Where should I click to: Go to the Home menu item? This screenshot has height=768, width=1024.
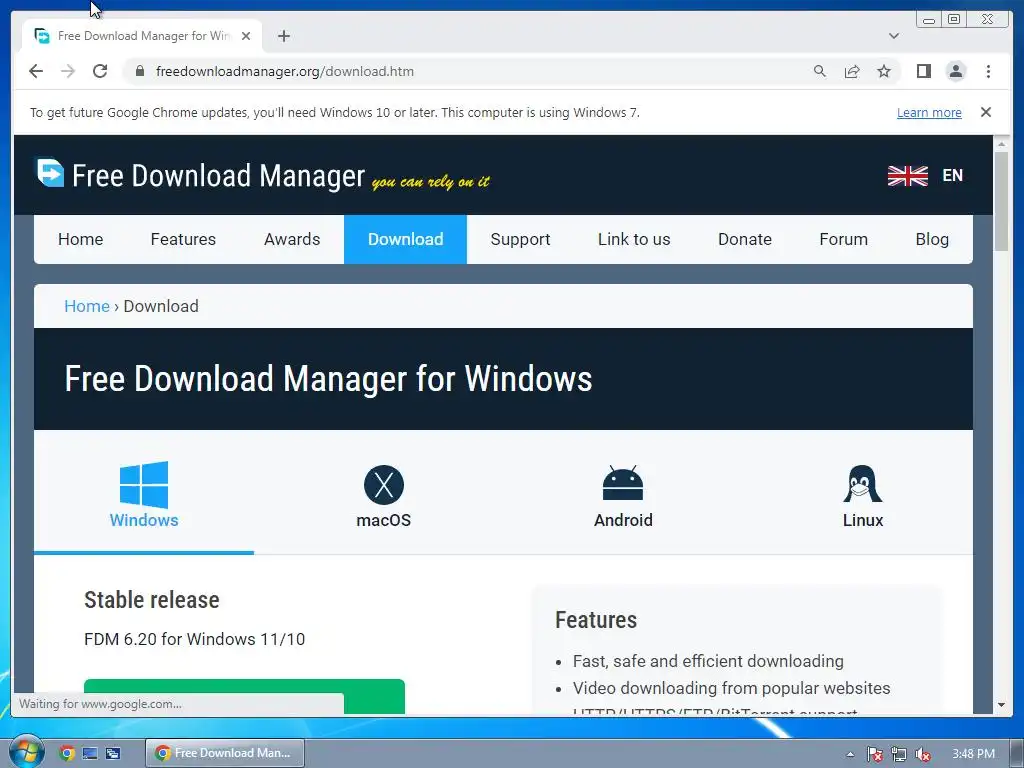80,239
